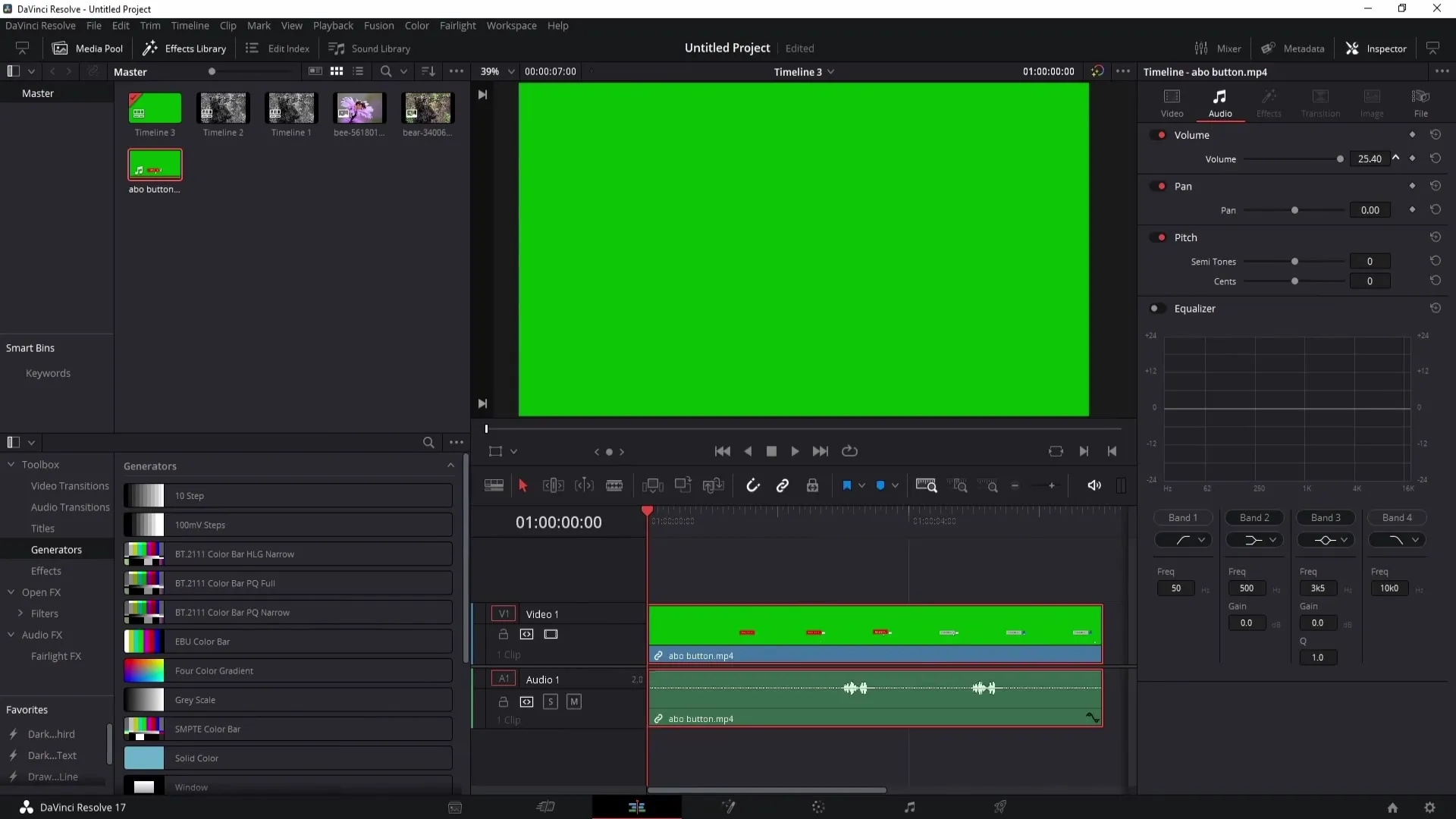Image resolution: width=1456 pixels, height=819 pixels.
Task: Click the Insert Clip icon
Action: (652, 486)
